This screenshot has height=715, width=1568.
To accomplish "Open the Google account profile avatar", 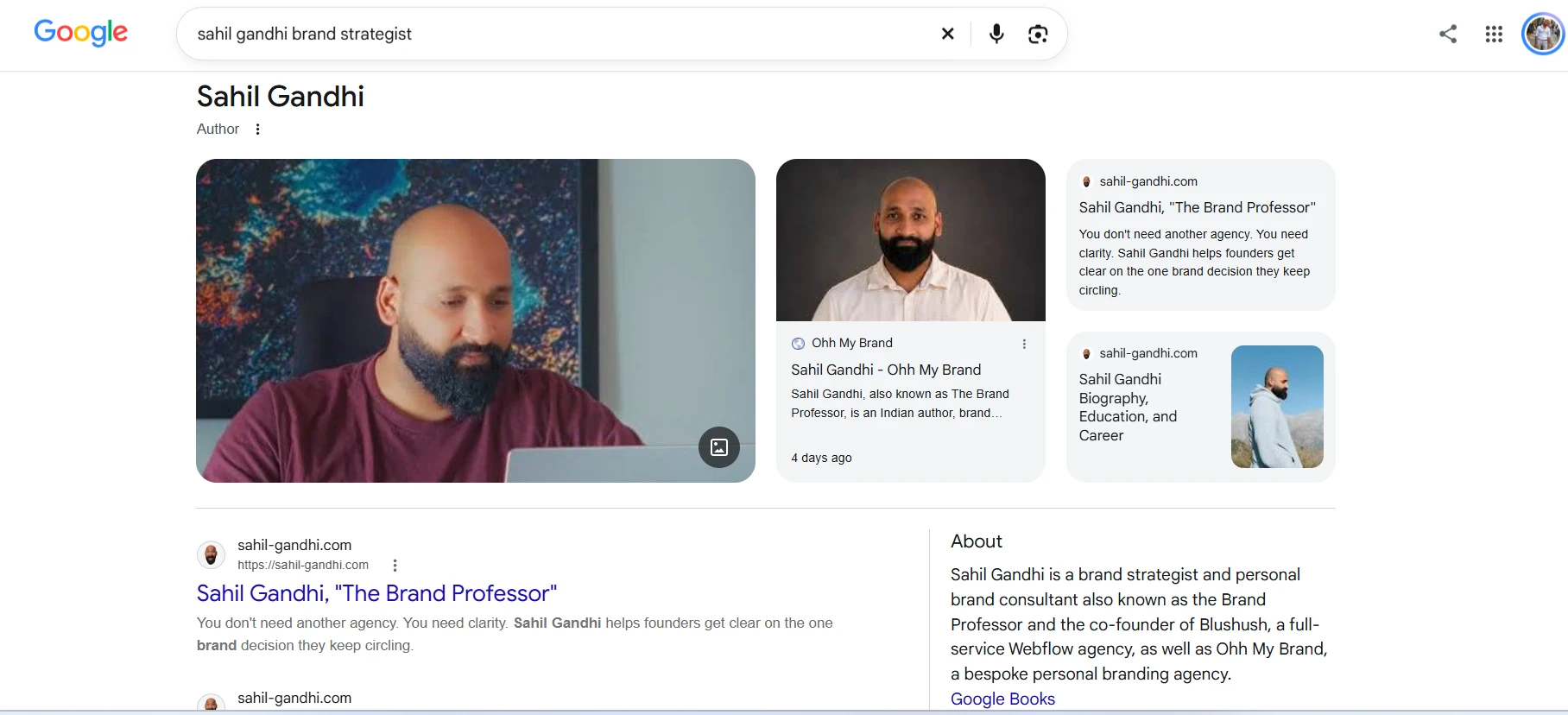I will 1543,34.
